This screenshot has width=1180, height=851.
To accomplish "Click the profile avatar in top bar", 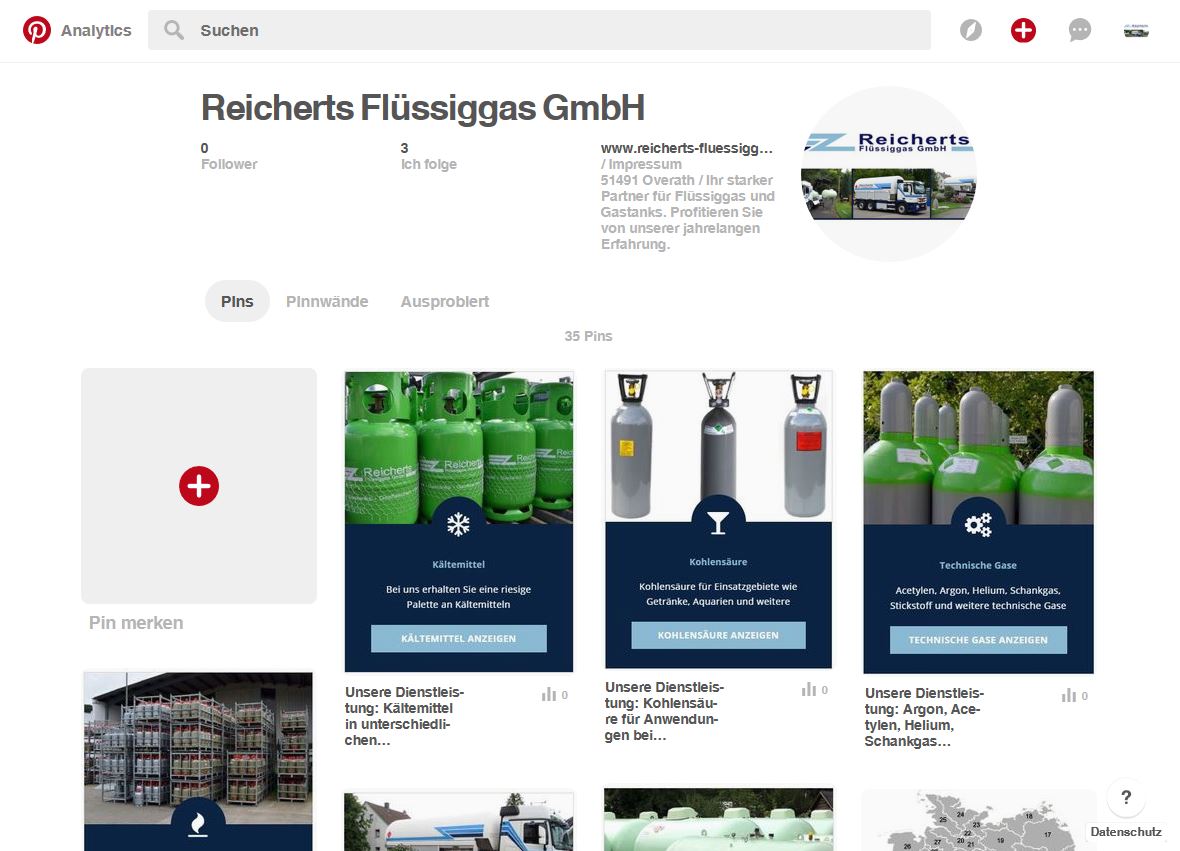I will point(1136,30).
